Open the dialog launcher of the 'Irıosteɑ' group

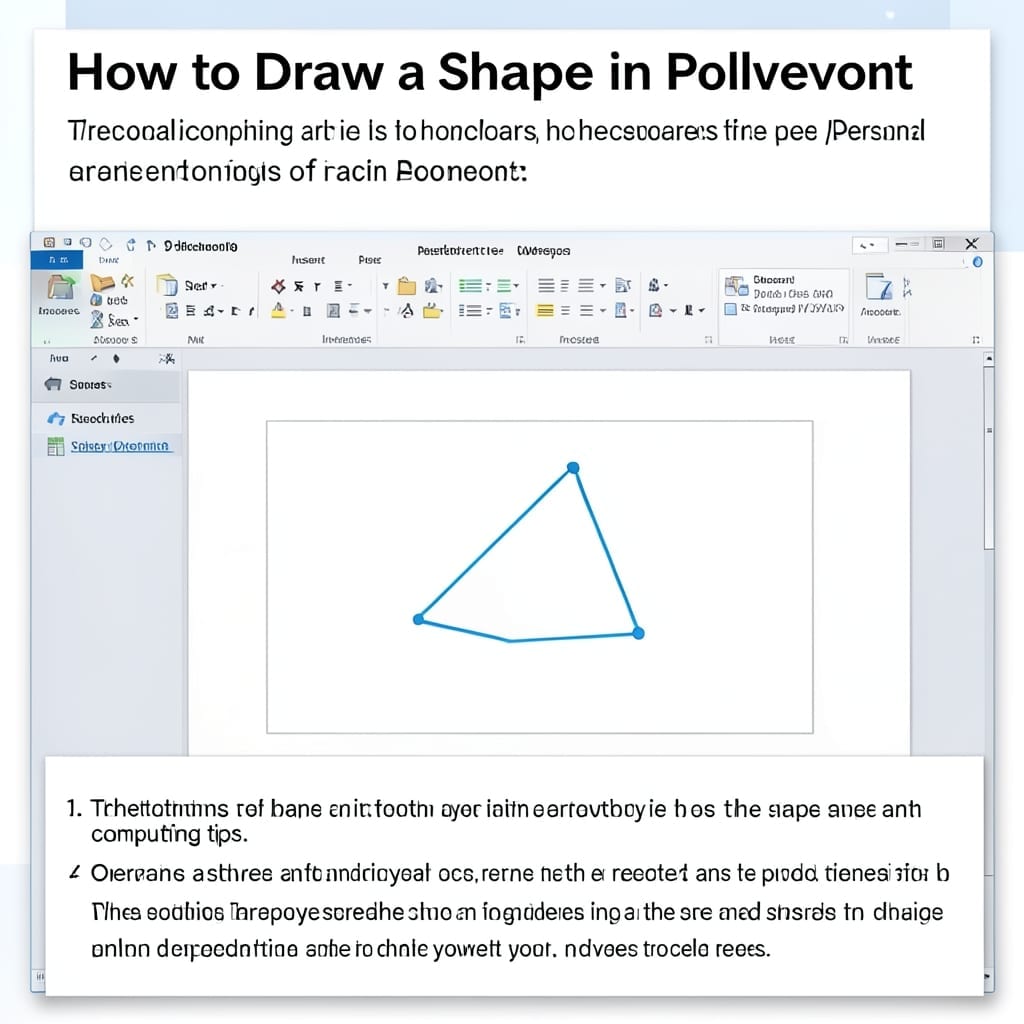coord(709,340)
